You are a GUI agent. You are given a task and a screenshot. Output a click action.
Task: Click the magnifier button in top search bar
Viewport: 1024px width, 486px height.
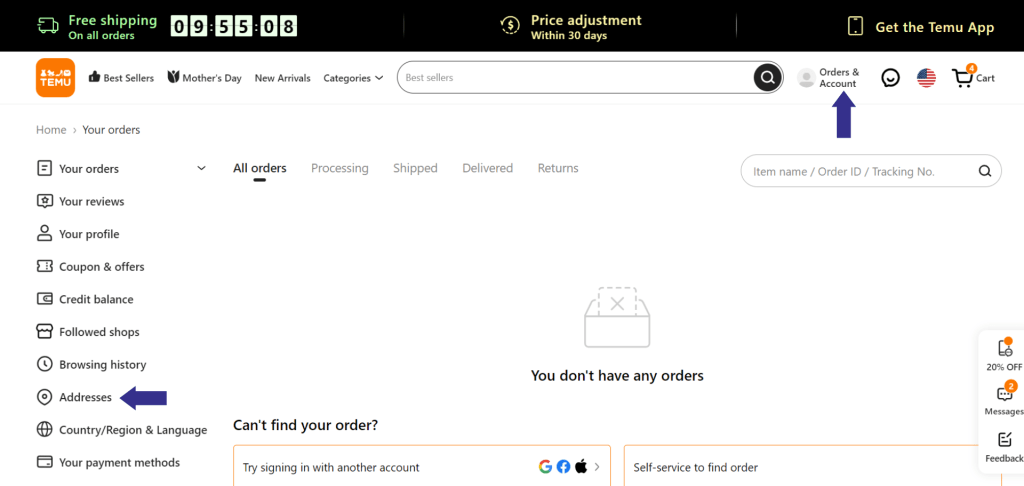pos(767,78)
